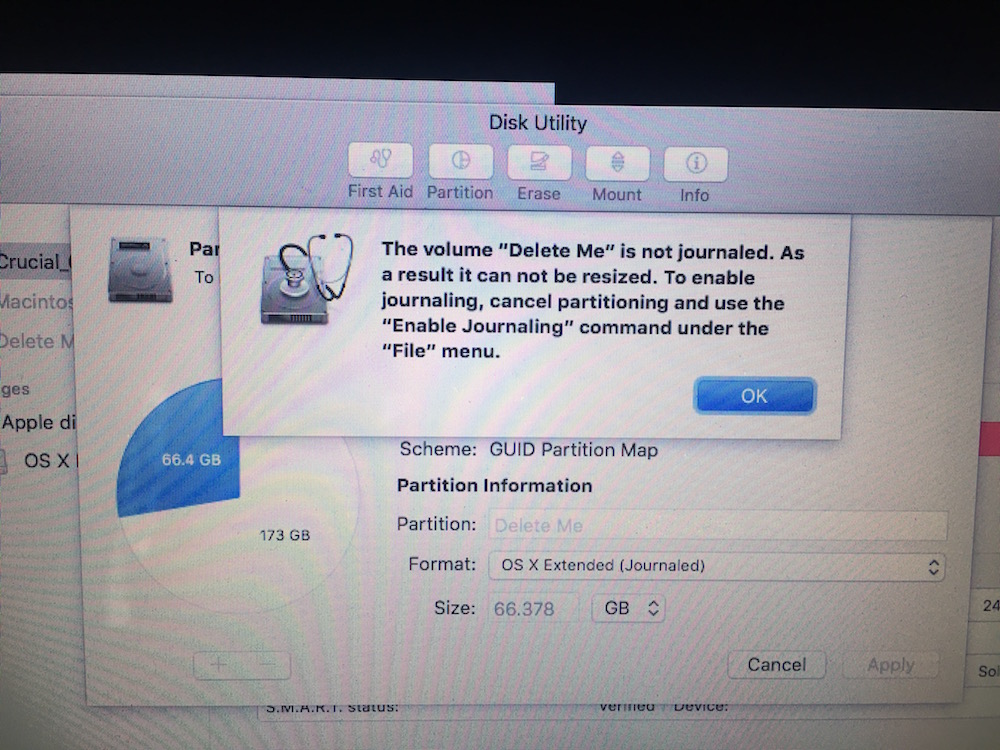Screen dimensions: 1000x750
Task: Open the Info toolbar icon
Action: (696, 165)
